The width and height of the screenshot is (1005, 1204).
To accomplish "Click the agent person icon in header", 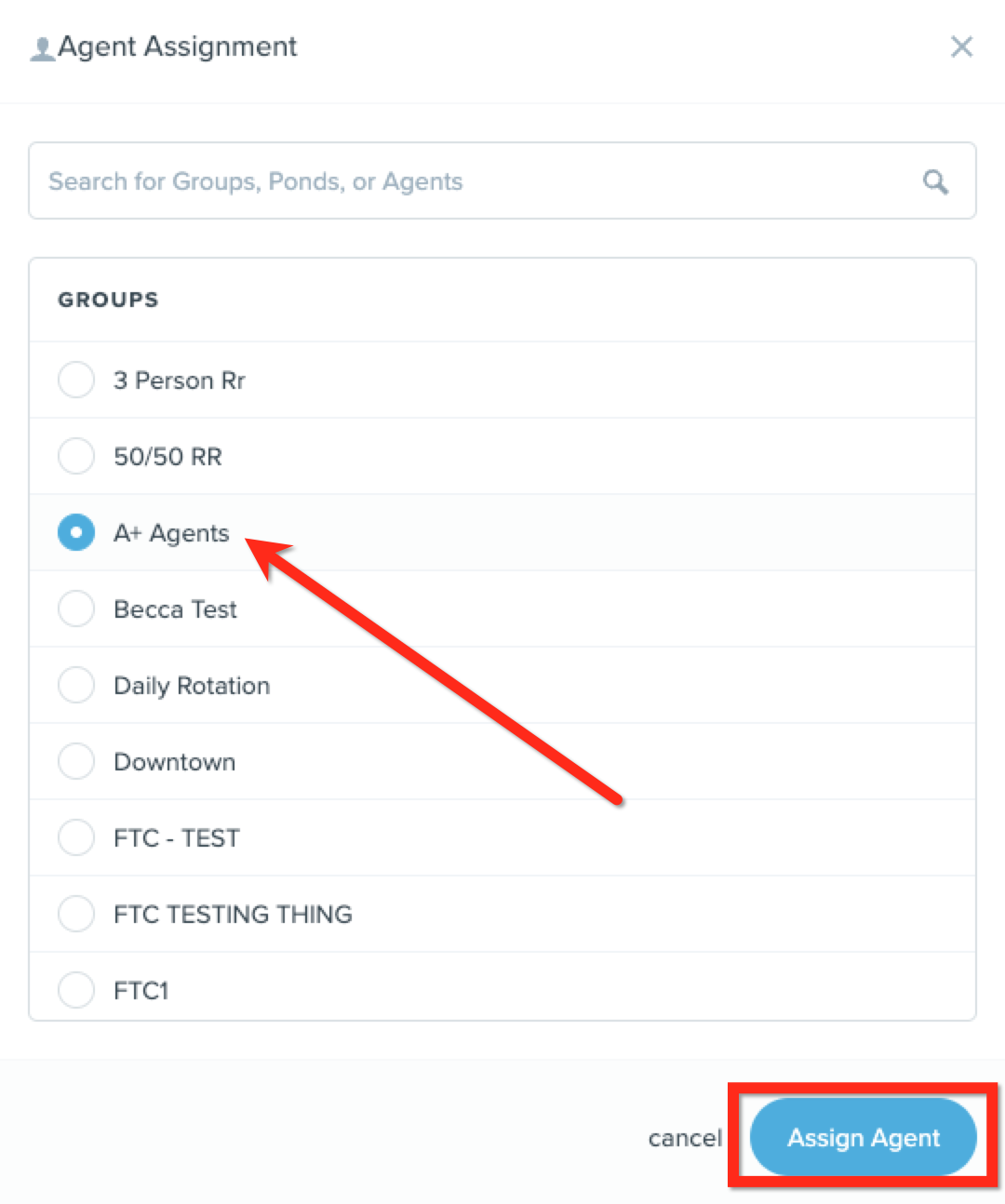I will (42, 48).
